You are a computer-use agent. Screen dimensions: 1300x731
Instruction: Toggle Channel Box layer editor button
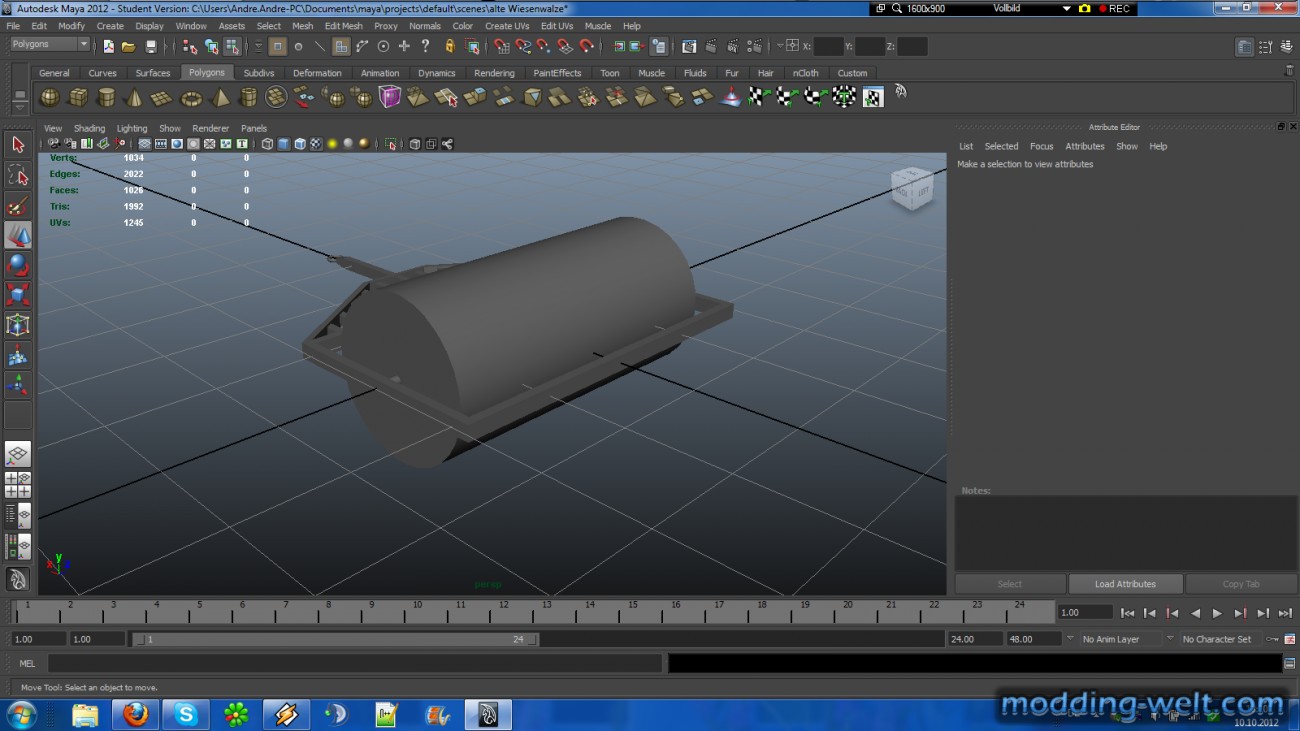1285,47
